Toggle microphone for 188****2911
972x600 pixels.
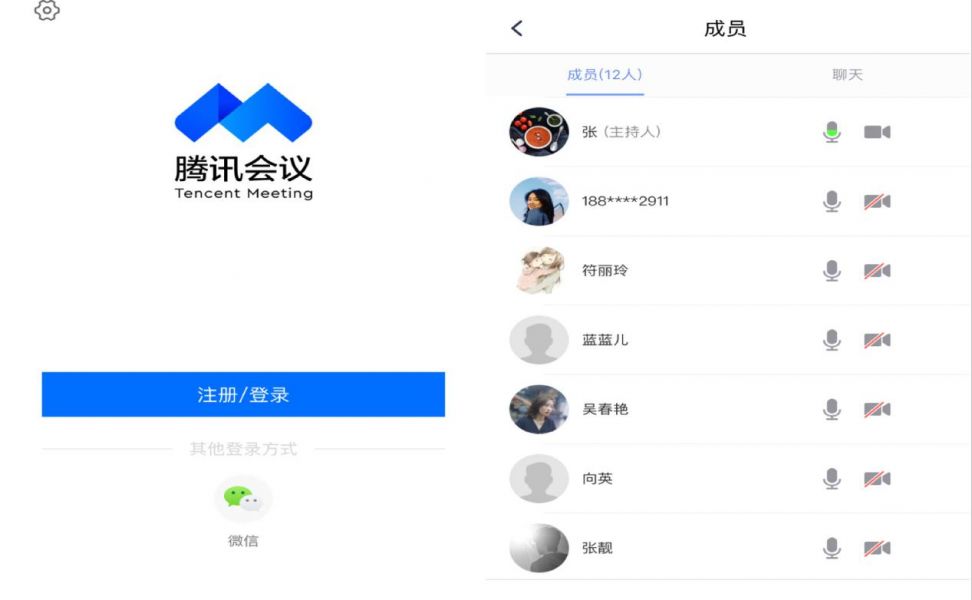tap(832, 201)
